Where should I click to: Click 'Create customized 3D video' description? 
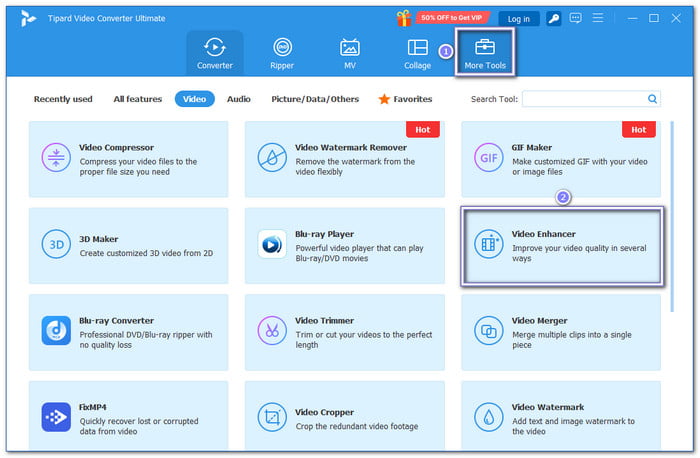[146, 253]
